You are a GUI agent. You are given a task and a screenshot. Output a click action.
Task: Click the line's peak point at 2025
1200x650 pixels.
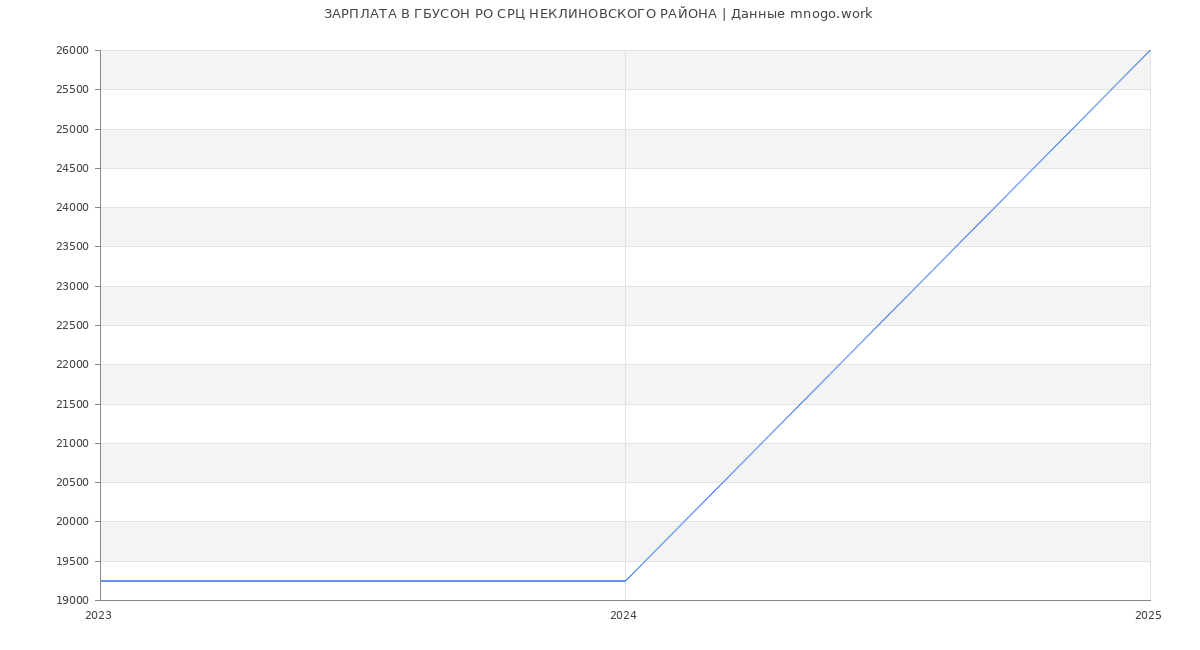pos(1150,50)
